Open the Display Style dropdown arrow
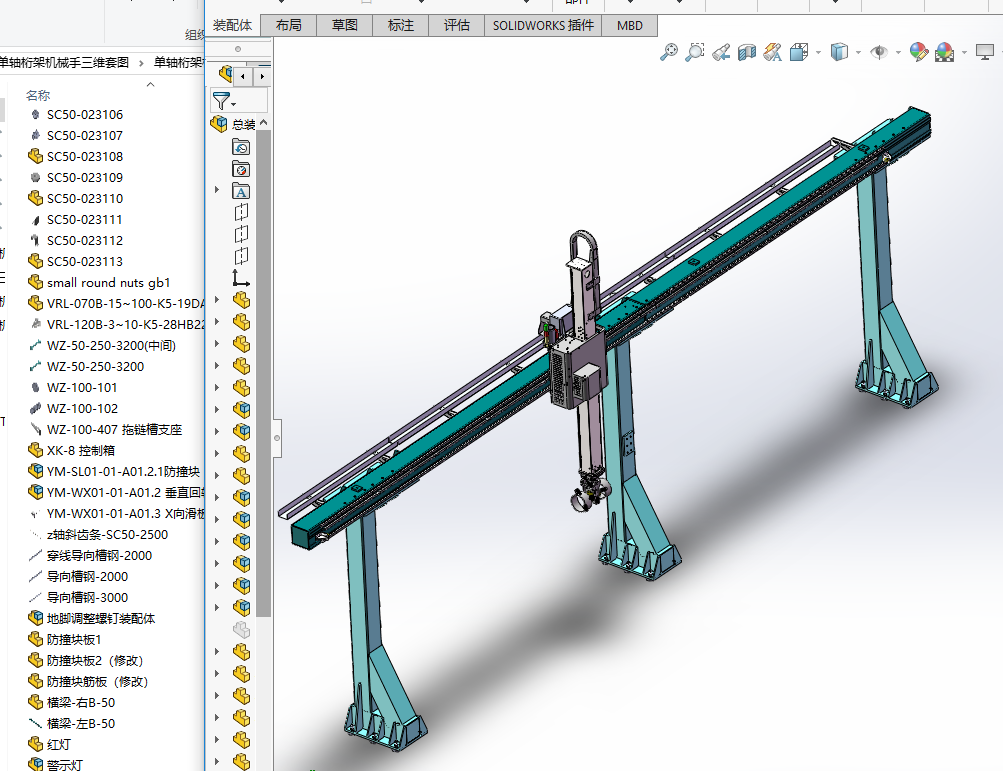The height and width of the screenshot is (771, 1003). (x=857, y=53)
